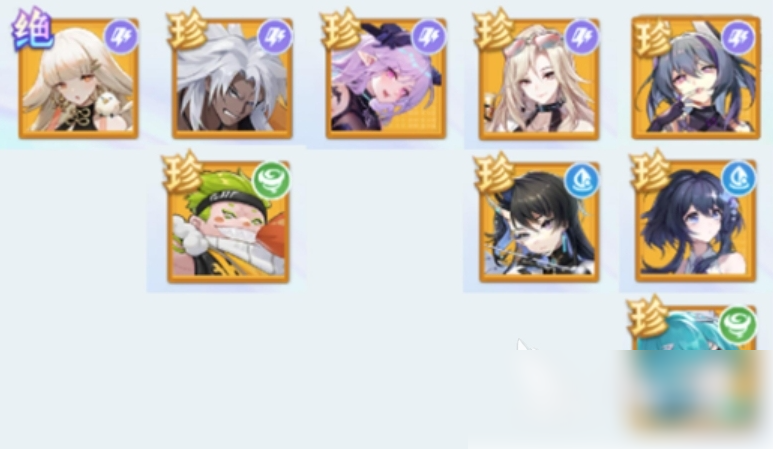Choose the pink-haired elf girl card
Screen dimensions: 773x449
point(386,79)
